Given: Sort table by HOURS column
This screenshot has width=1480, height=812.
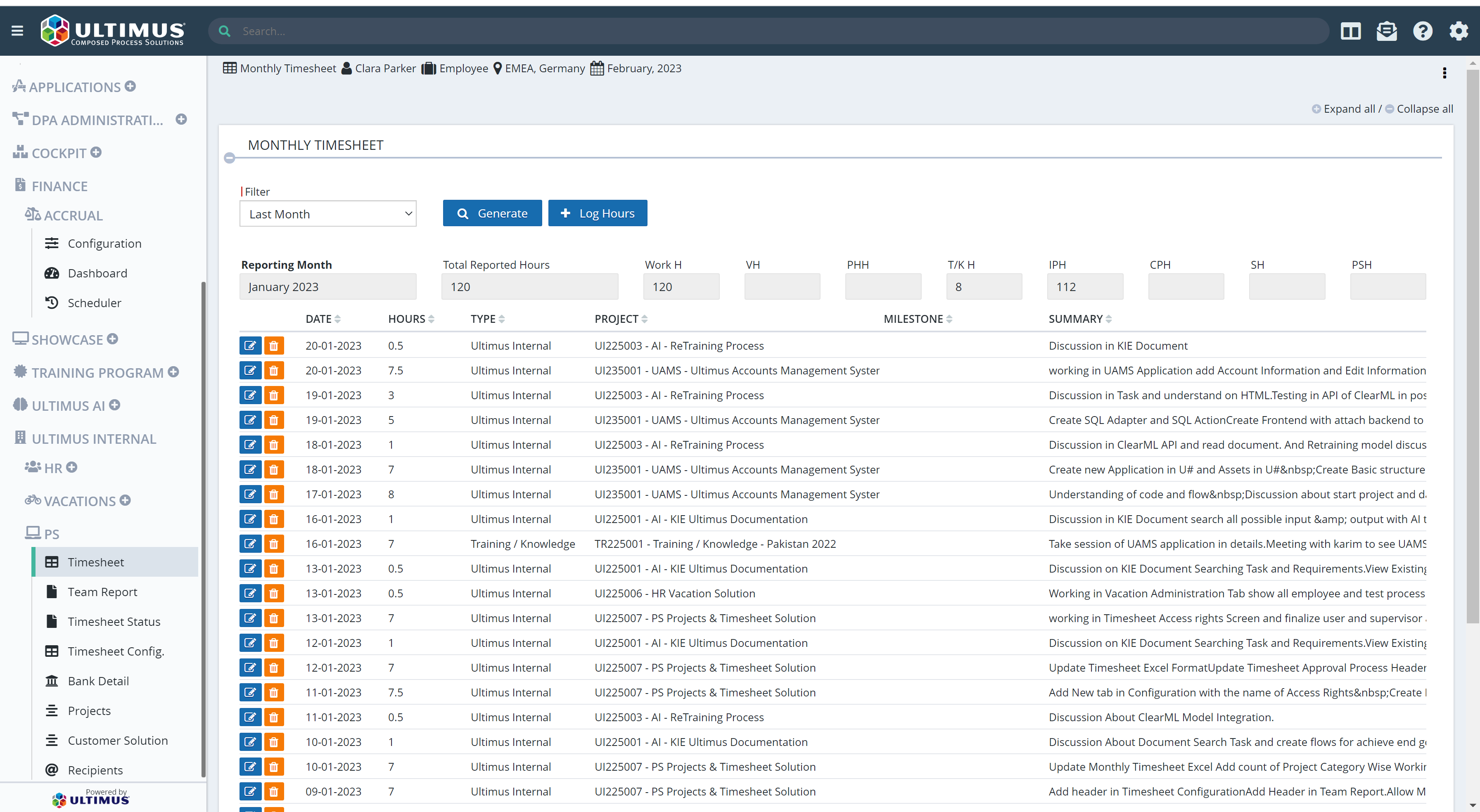Looking at the screenshot, I should pyautogui.click(x=411, y=319).
